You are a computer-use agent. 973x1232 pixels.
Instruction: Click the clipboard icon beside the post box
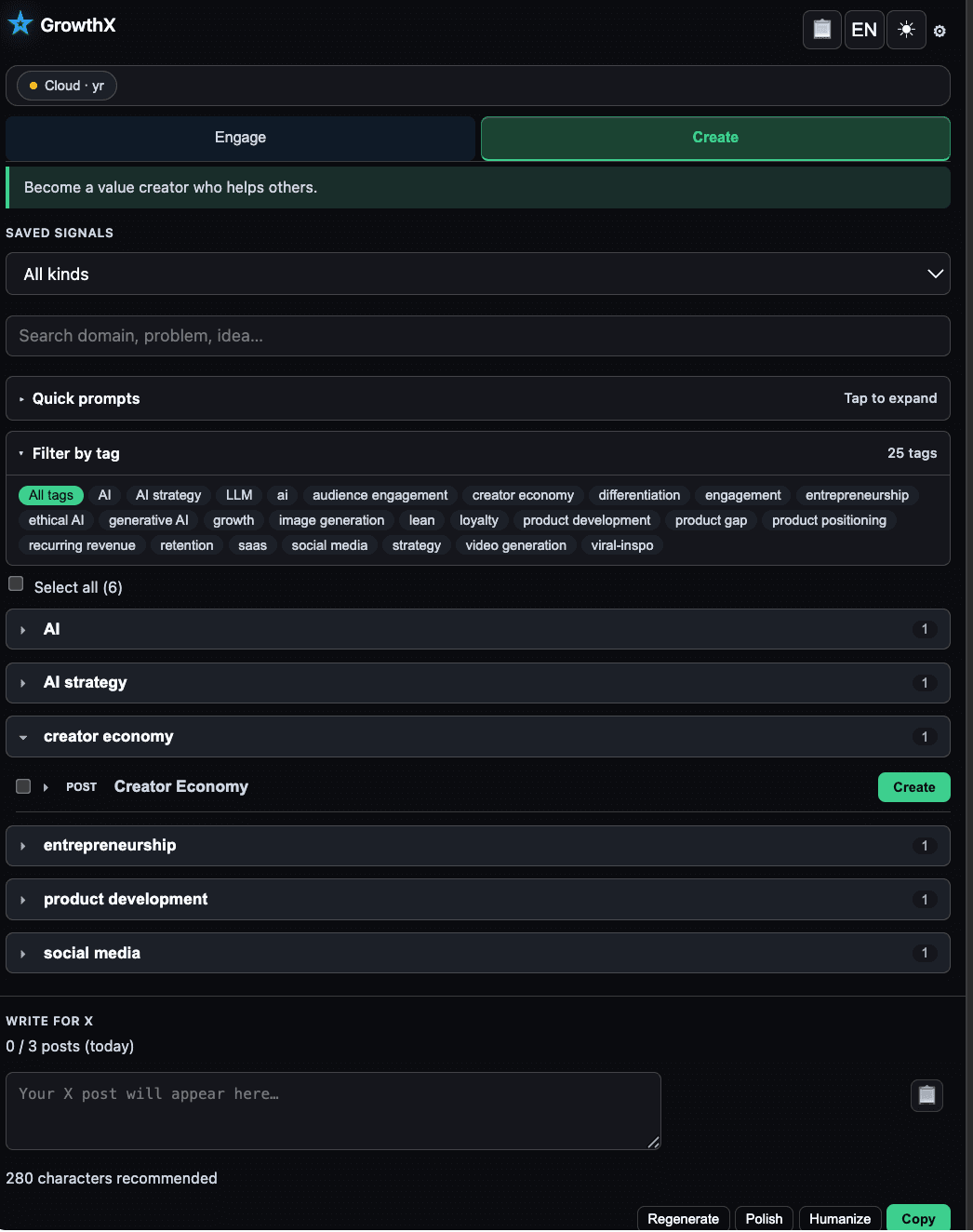(x=926, y=1095)
